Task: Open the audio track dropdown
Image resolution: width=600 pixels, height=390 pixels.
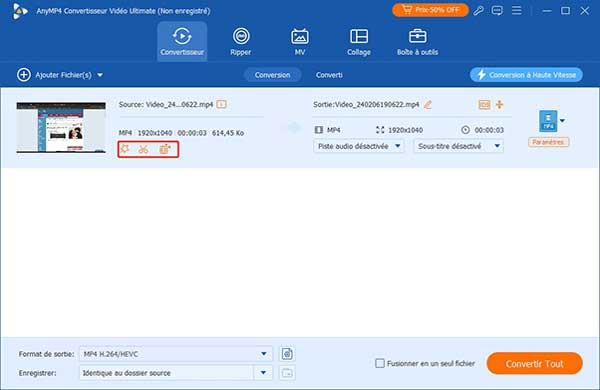Action: tap(359, 146)
